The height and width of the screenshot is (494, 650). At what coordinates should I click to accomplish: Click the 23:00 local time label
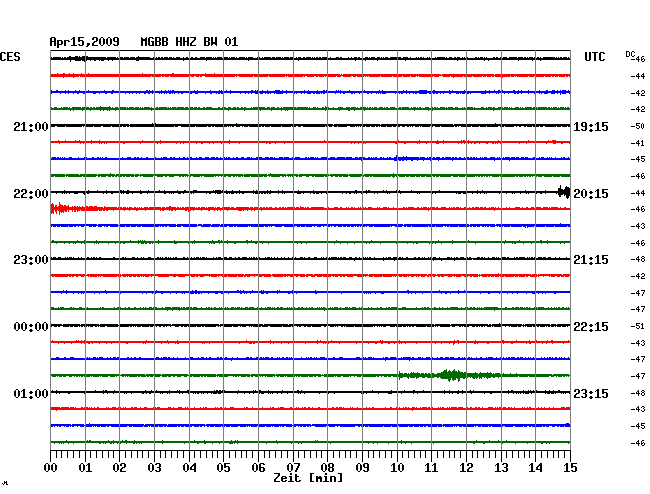point(31,260)
